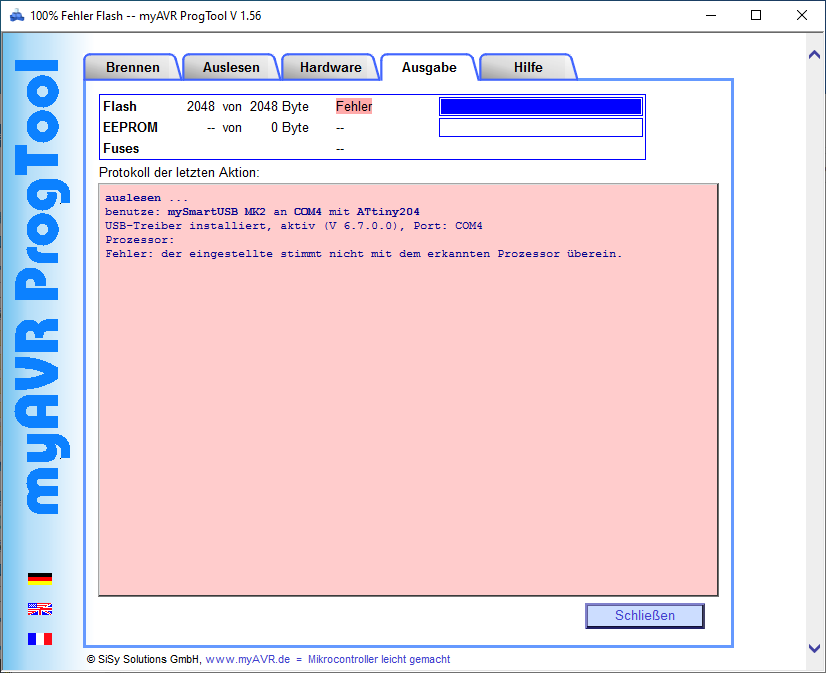The image size is (826, 673).
Task: Click the EEPROM row label
Action: click(130, 127)
